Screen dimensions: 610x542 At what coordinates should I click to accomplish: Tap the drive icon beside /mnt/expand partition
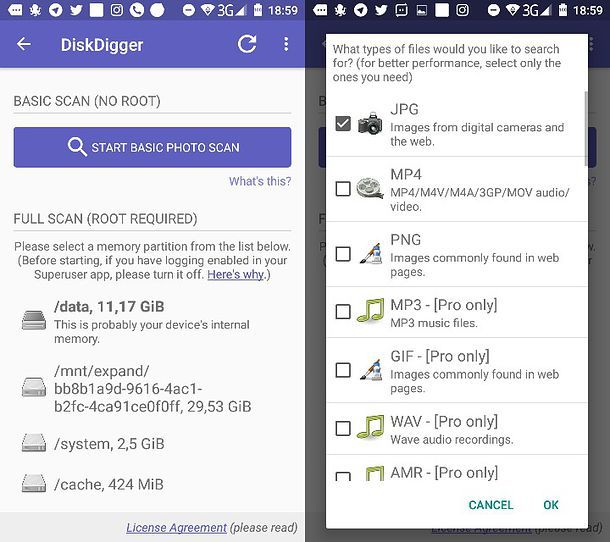click(x=34, y=388)
